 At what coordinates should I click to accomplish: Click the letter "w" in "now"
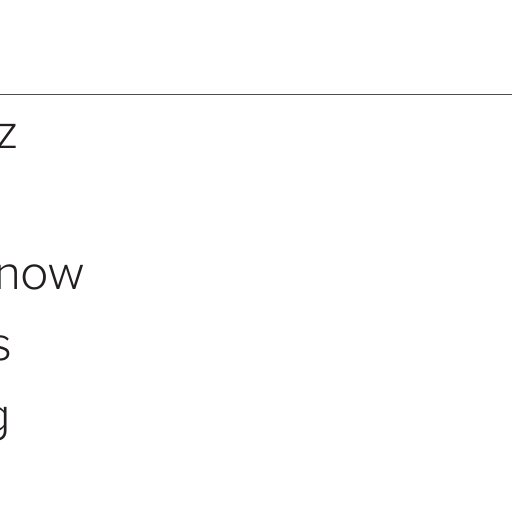pos(65,276)
